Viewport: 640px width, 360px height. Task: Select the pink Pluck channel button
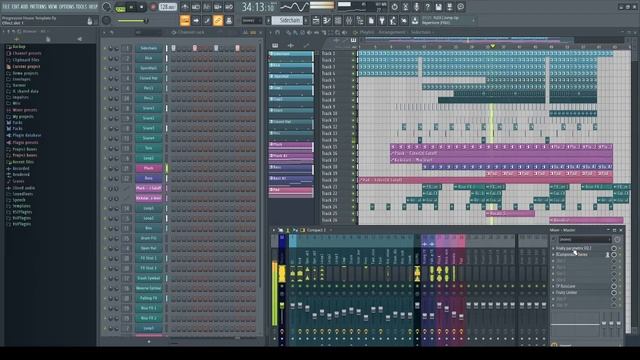(149, 168)
